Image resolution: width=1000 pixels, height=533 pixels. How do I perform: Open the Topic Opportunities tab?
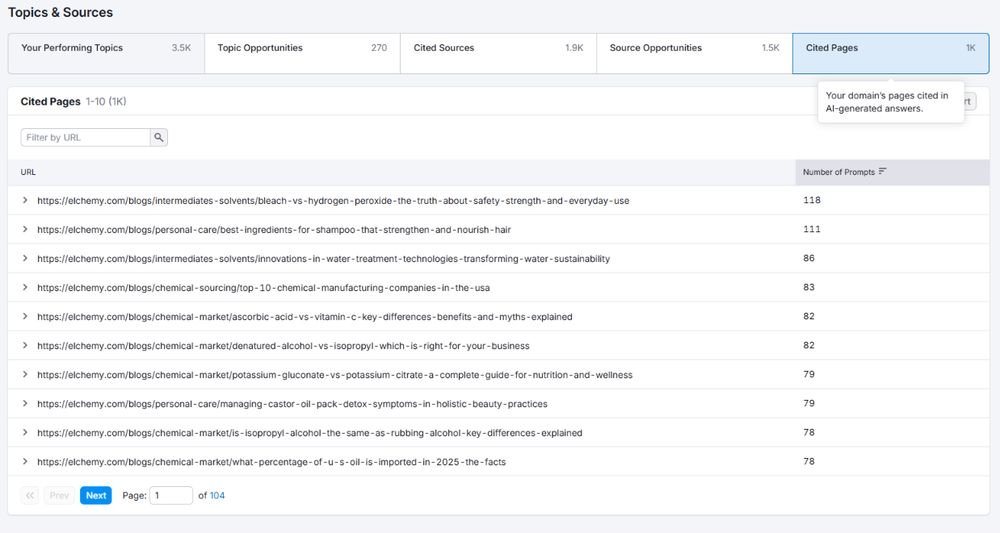302,54
